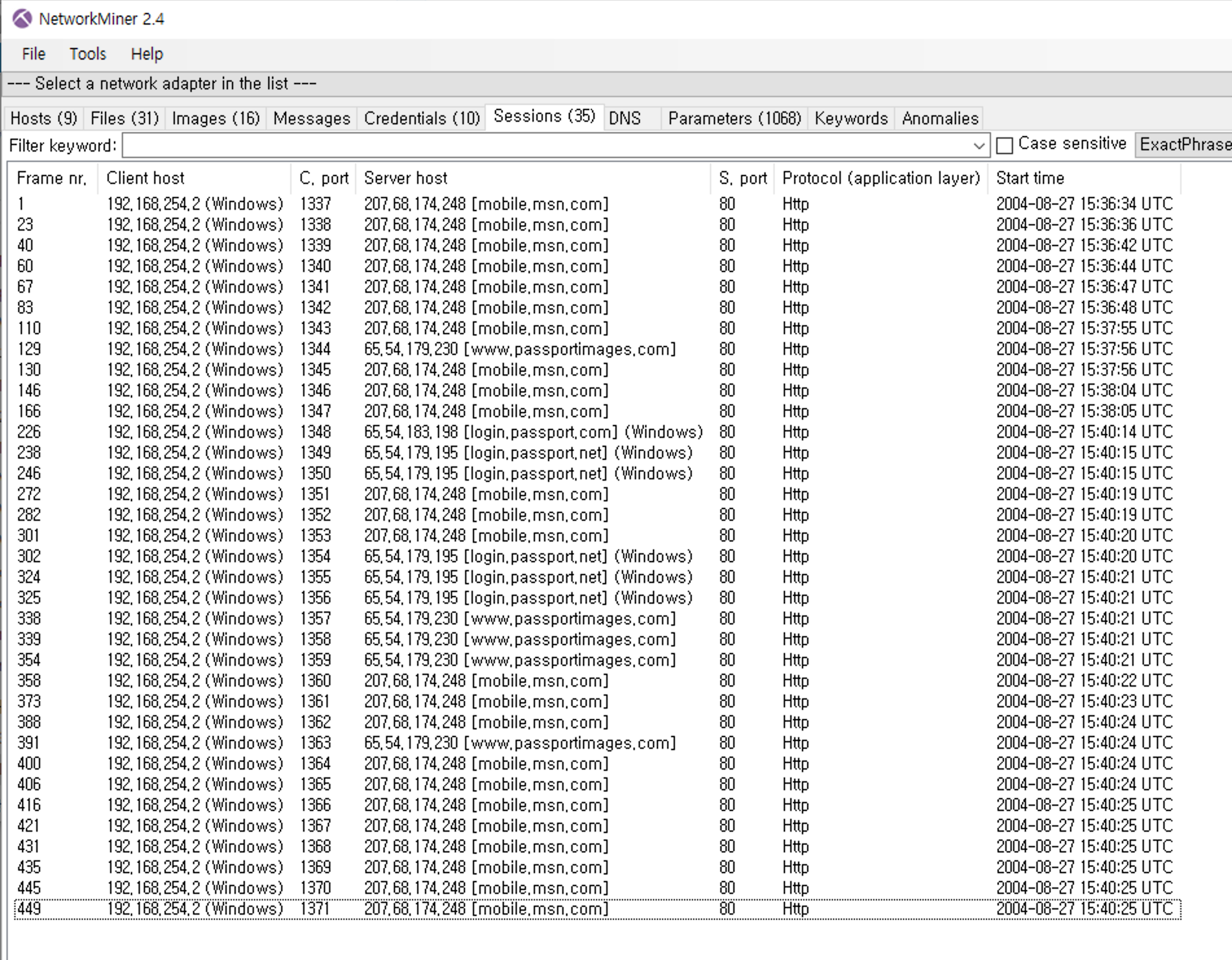Select the session with client port 1345

(597, 370)
